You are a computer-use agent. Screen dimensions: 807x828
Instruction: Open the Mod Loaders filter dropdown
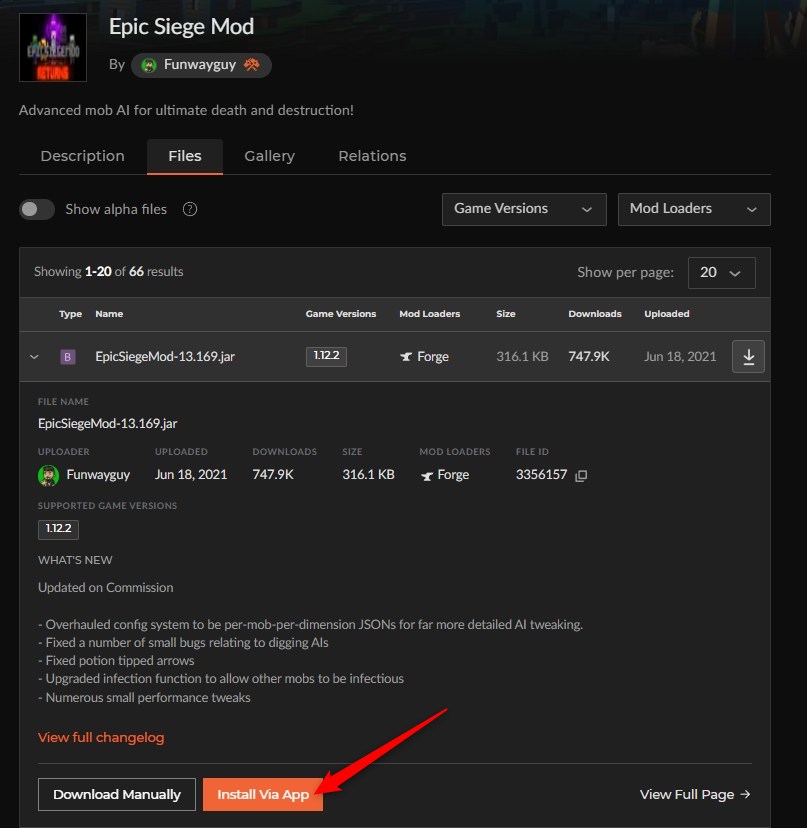click(694, 209)
